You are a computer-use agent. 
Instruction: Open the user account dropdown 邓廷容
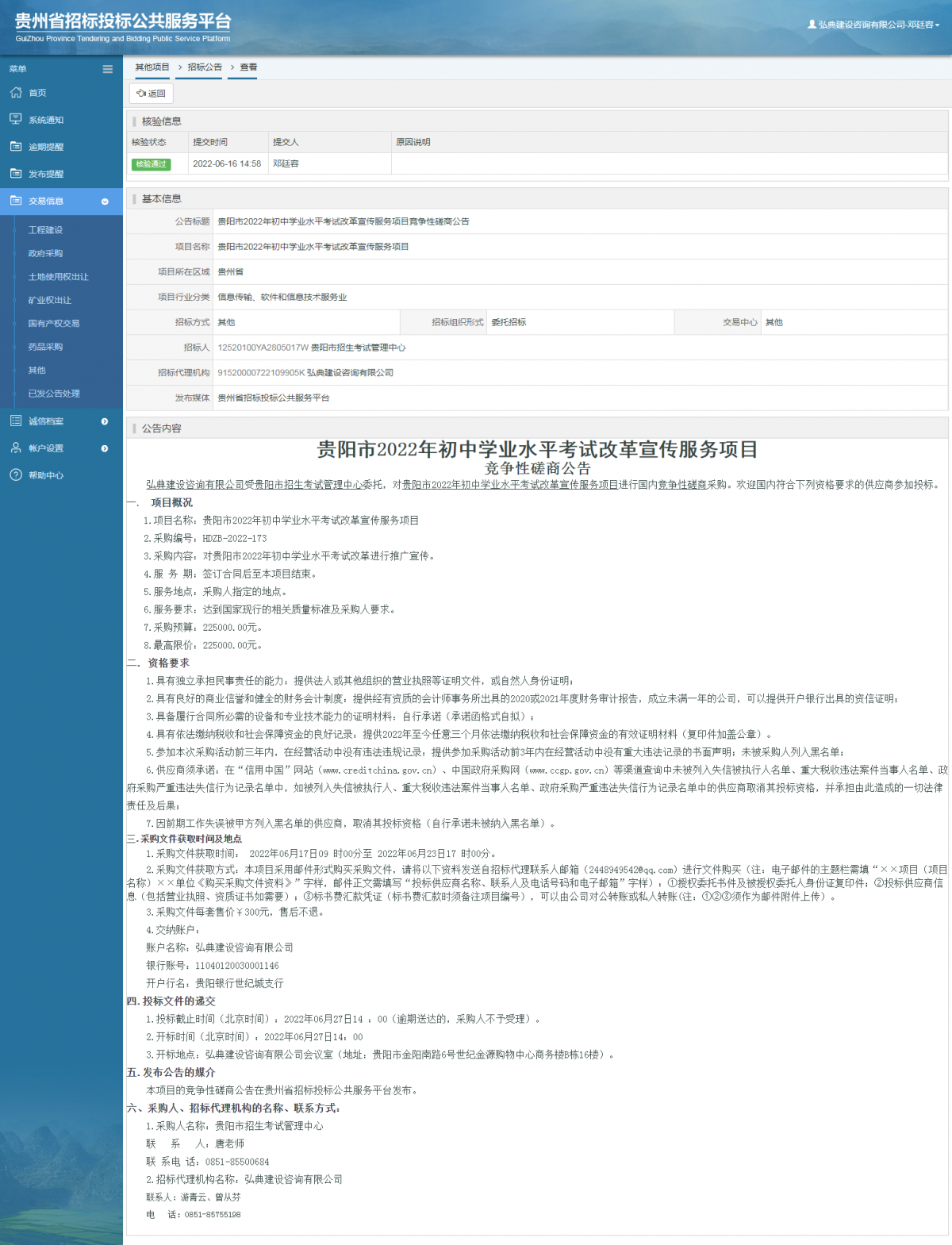(873, 25)
